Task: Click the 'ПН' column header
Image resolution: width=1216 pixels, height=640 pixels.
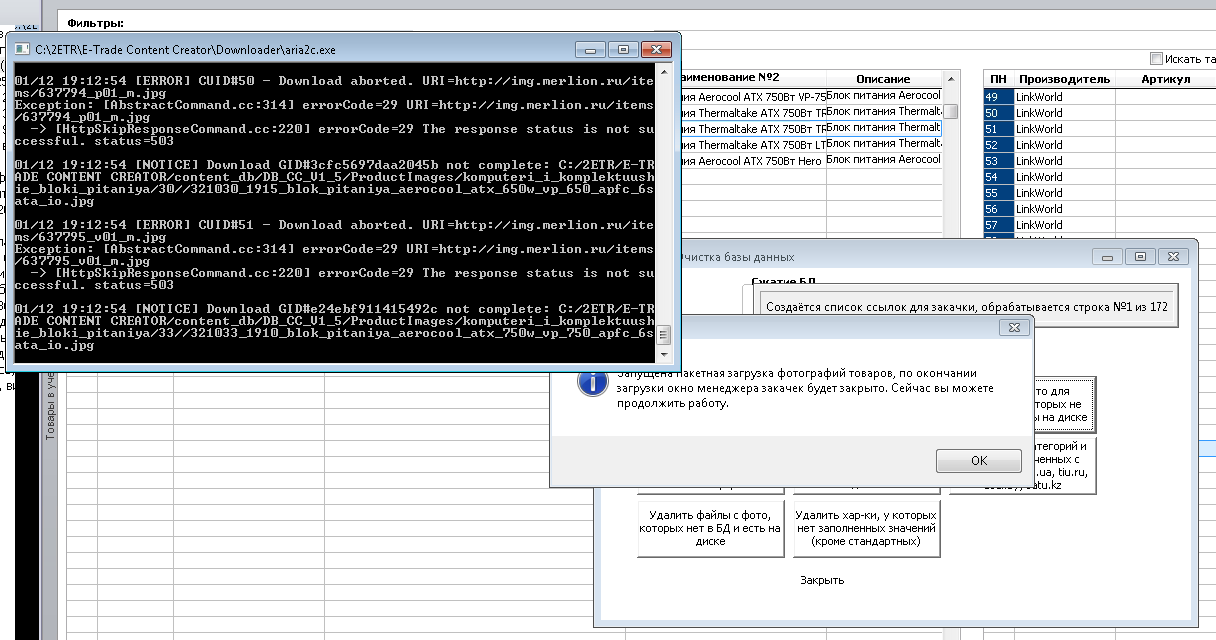Action: pyautogui.click(x=998, y=78)
